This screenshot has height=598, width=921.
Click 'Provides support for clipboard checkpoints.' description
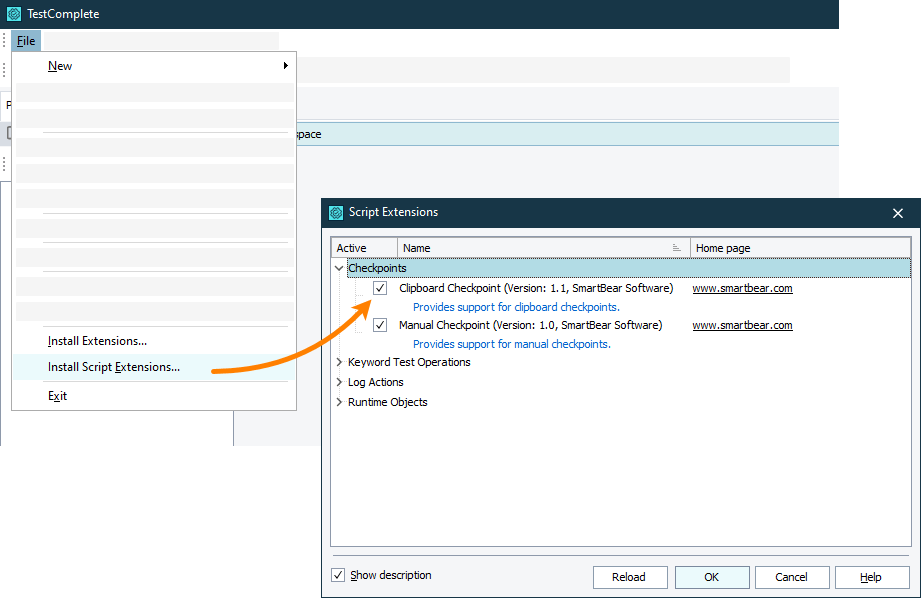point(516,307)
